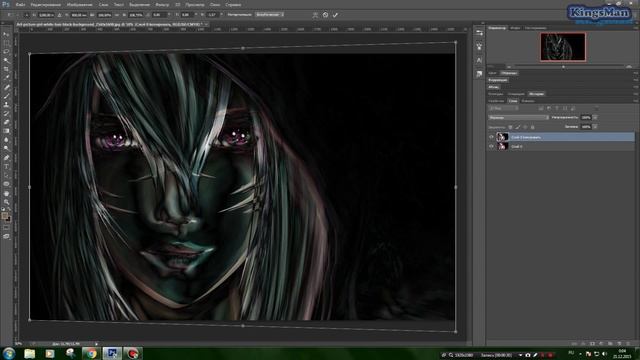Toggle lock all padlock icon
Screen dimensions: 640x360
coord(532,127)
